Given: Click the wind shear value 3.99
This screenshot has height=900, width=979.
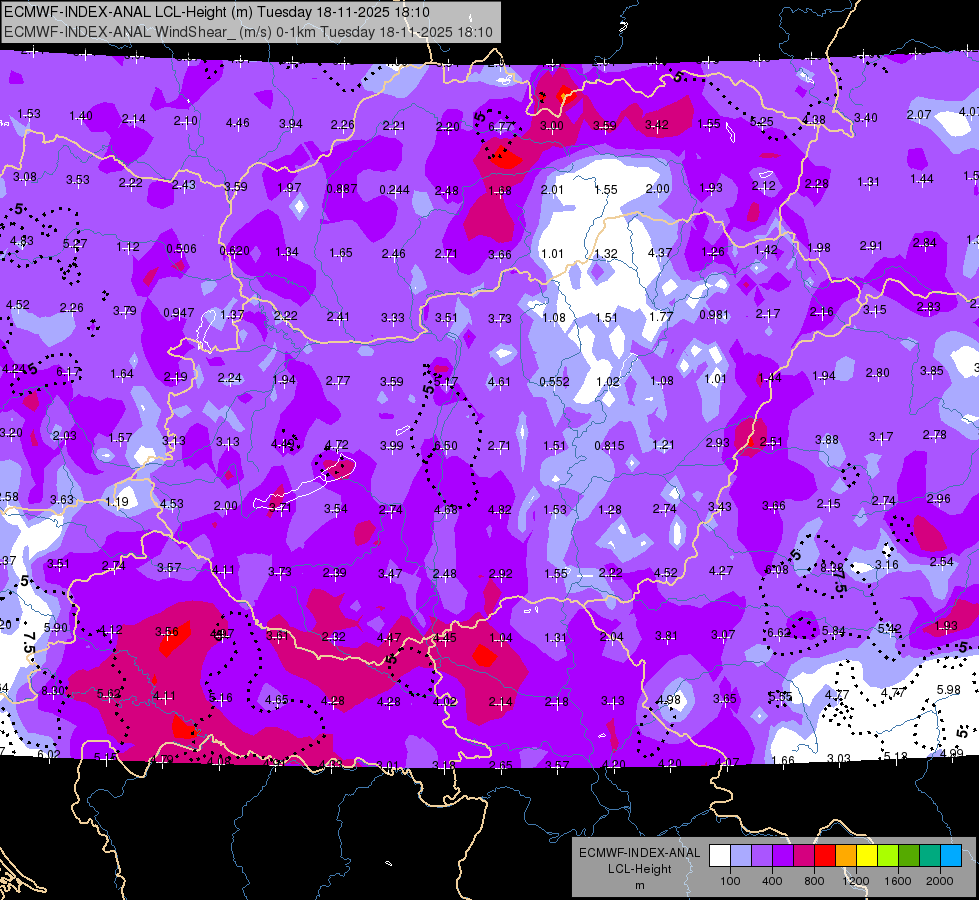Looking at the screenshot, I should pyautogui.click(x=391, y=445).
